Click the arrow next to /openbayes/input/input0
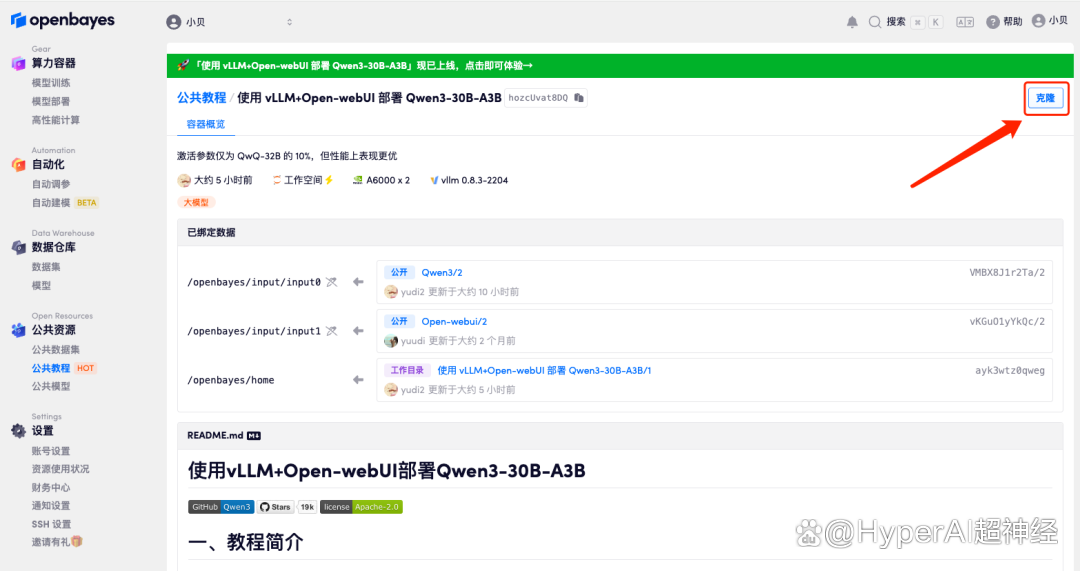The height and width of the screenshot is (571, 1080). point(358,282)
